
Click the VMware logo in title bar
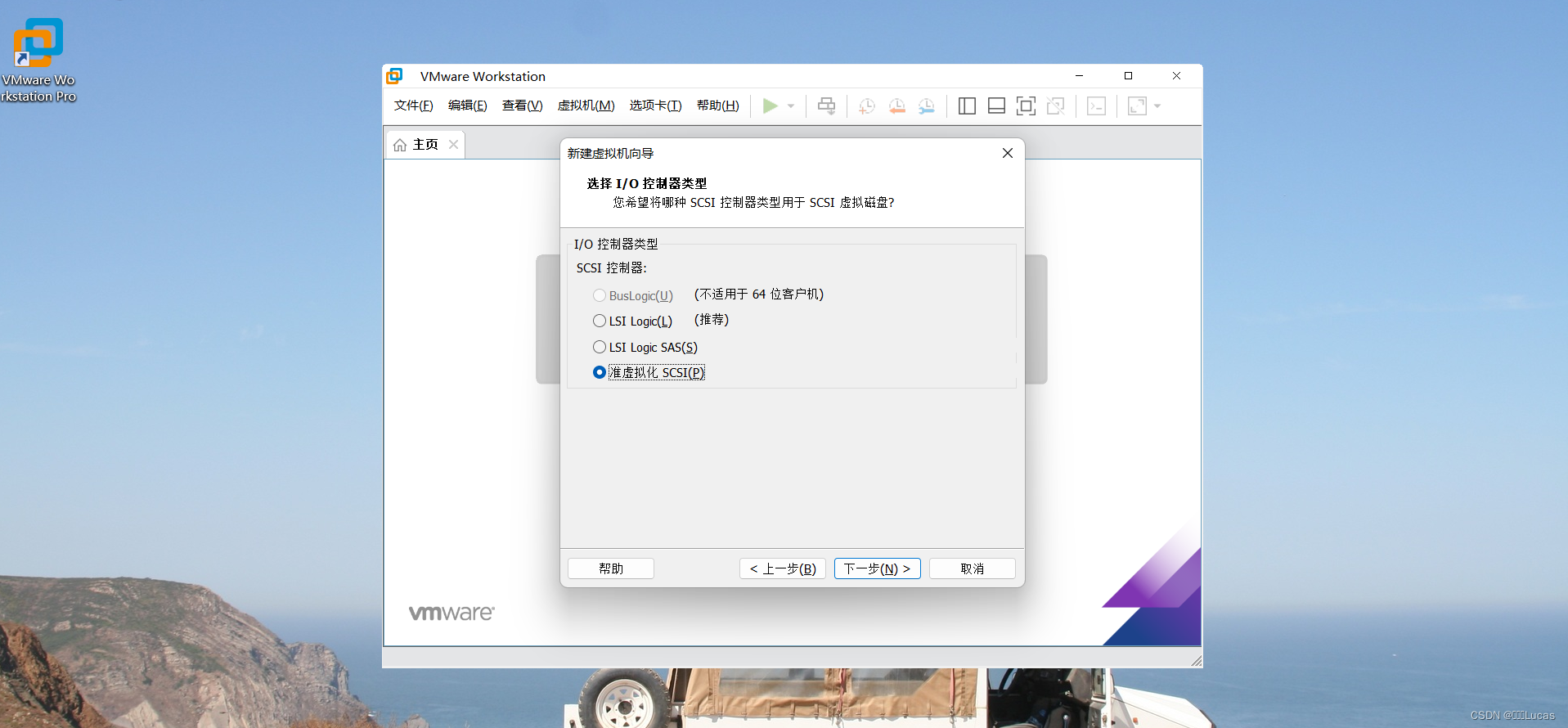[394, 76]
